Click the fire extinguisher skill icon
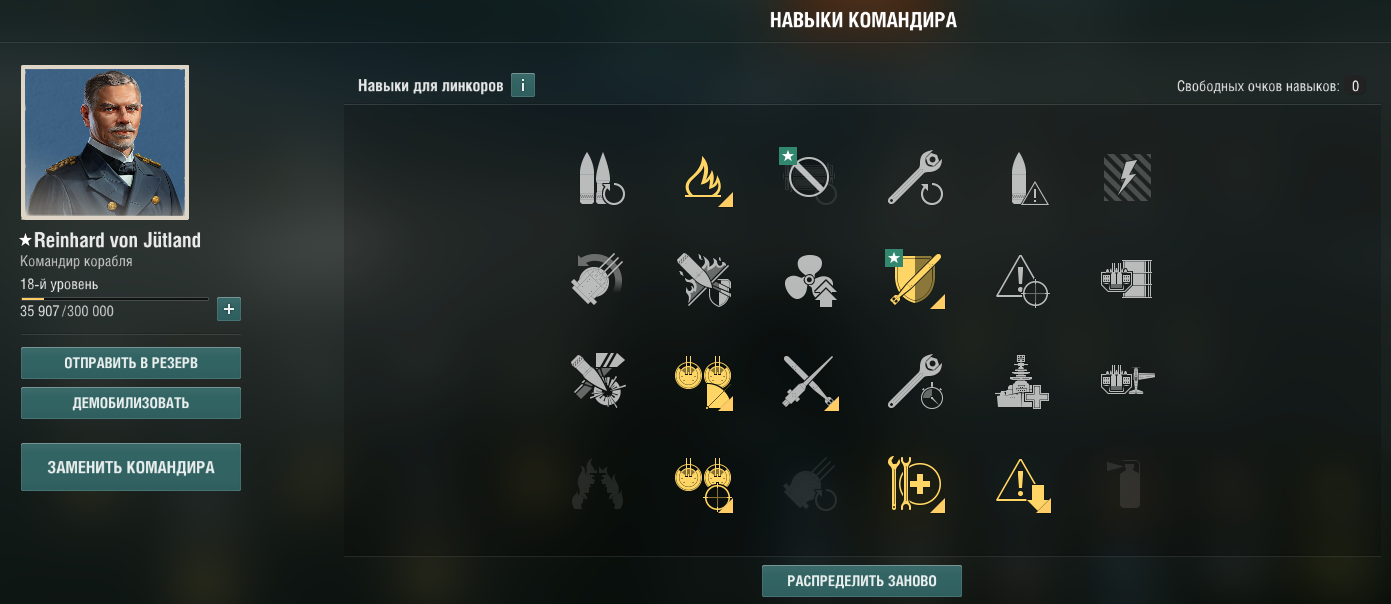The image size is (1391, 604). [x=1128, y=485]
